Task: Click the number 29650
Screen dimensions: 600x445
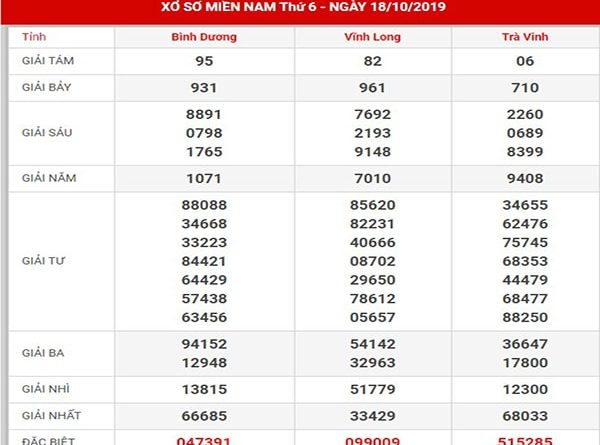Action: pos(372,280)
